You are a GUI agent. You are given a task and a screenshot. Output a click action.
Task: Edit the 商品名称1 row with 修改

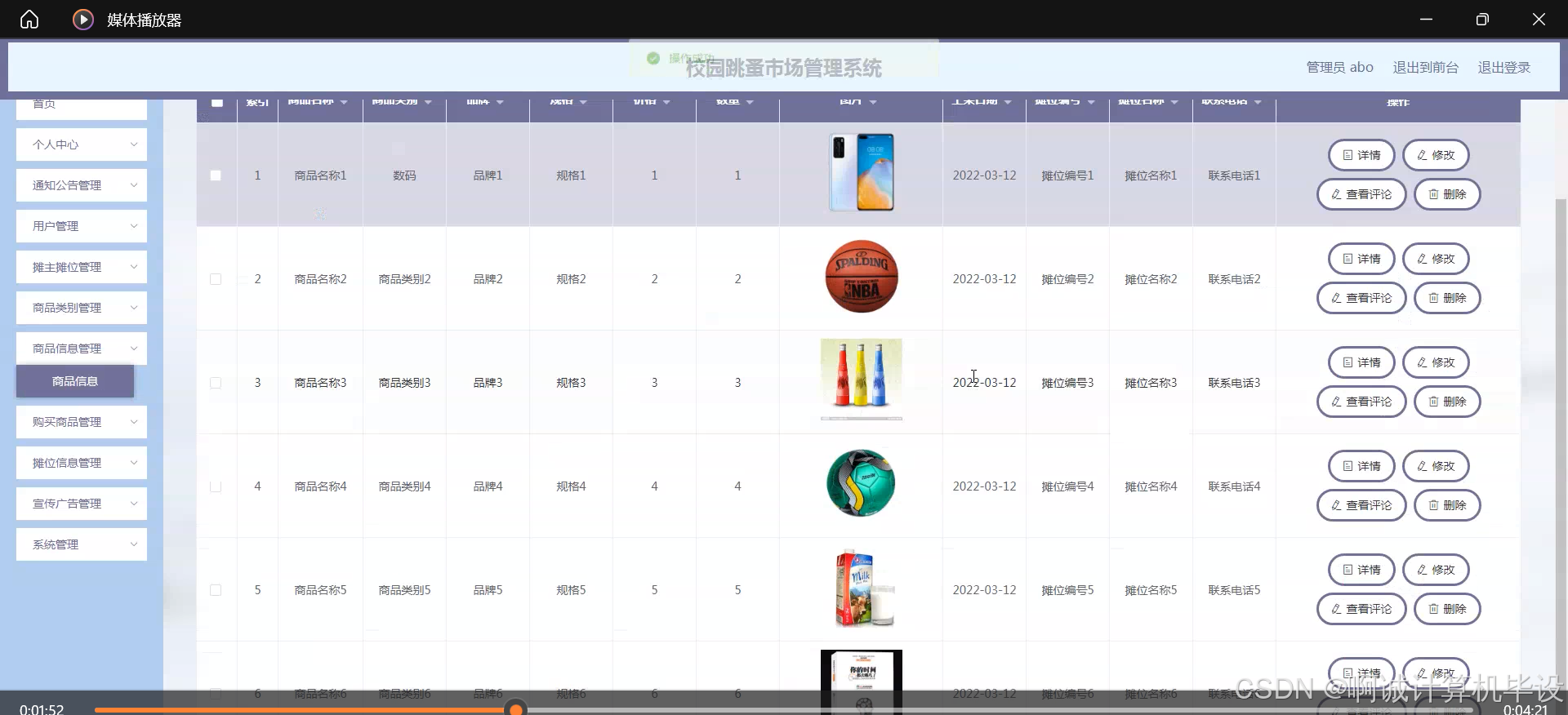click(x=1436, y=155)
